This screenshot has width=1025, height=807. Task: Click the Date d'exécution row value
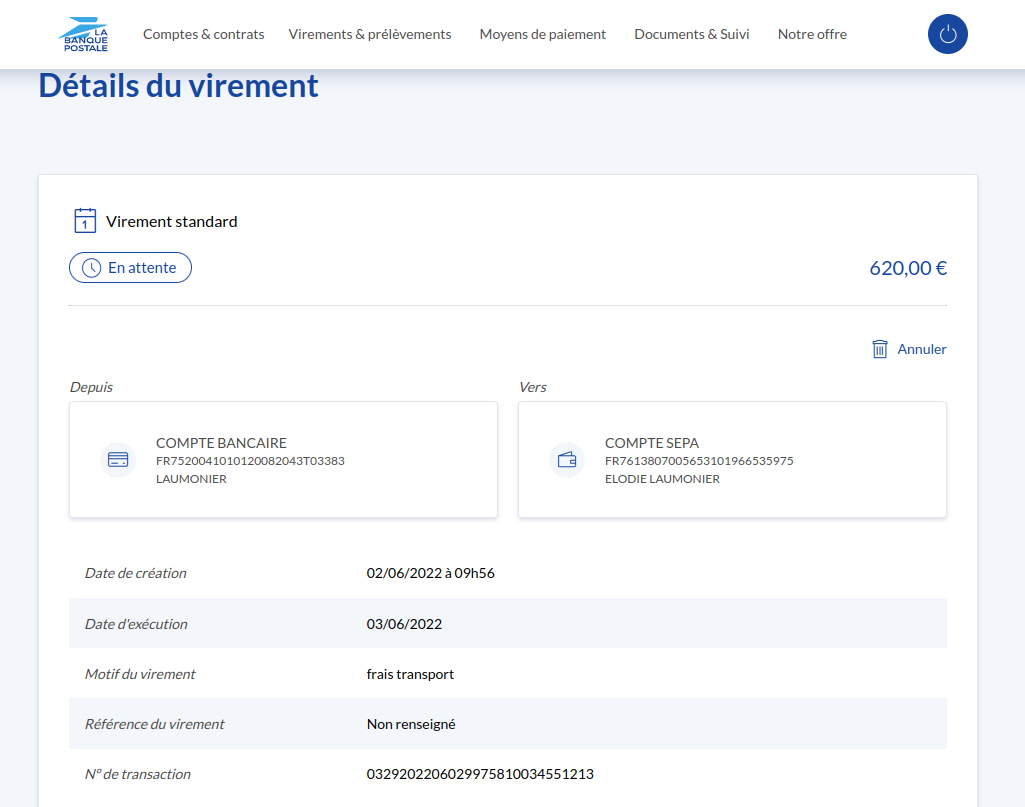coord(404,624)
